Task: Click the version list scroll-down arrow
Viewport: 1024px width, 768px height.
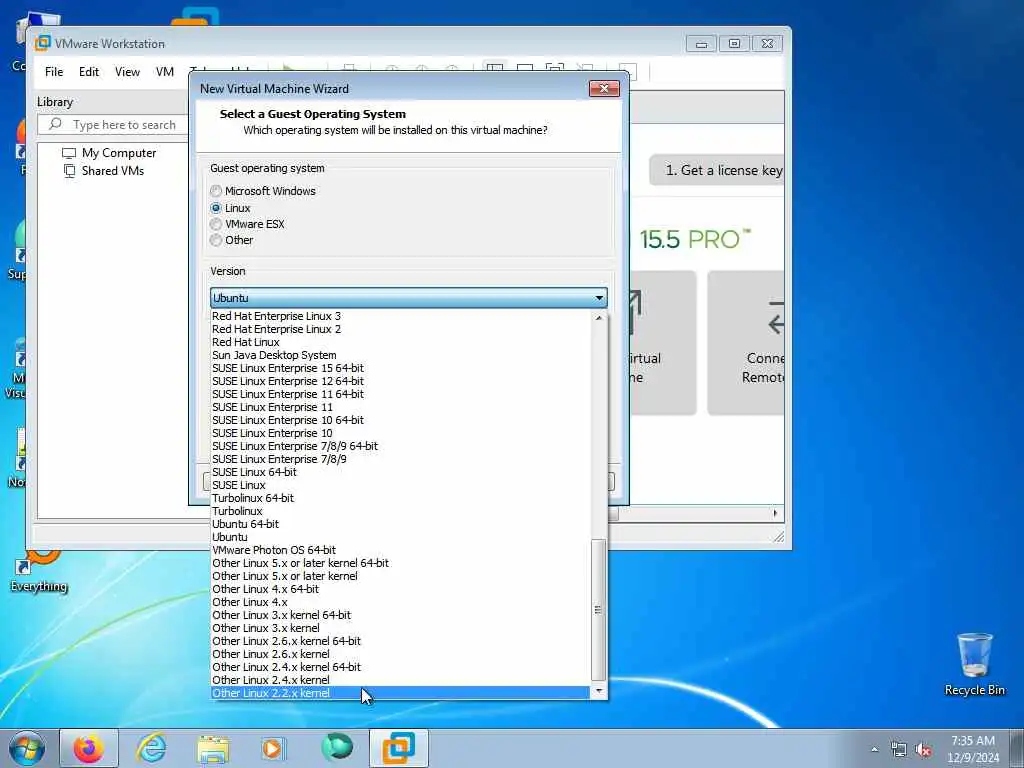Action: [599, 691]
